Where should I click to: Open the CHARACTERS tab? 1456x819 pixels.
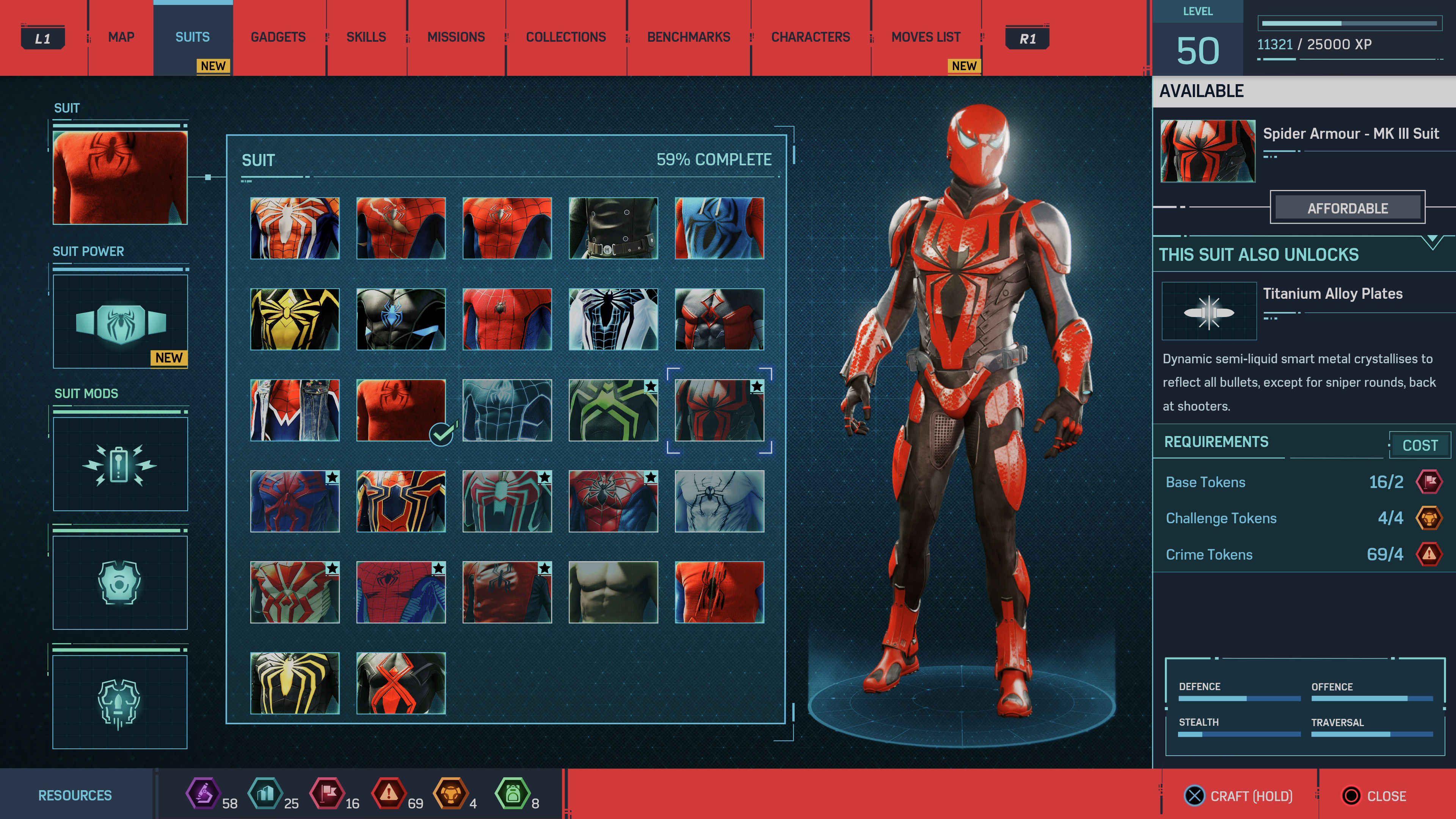pos(811,37)
